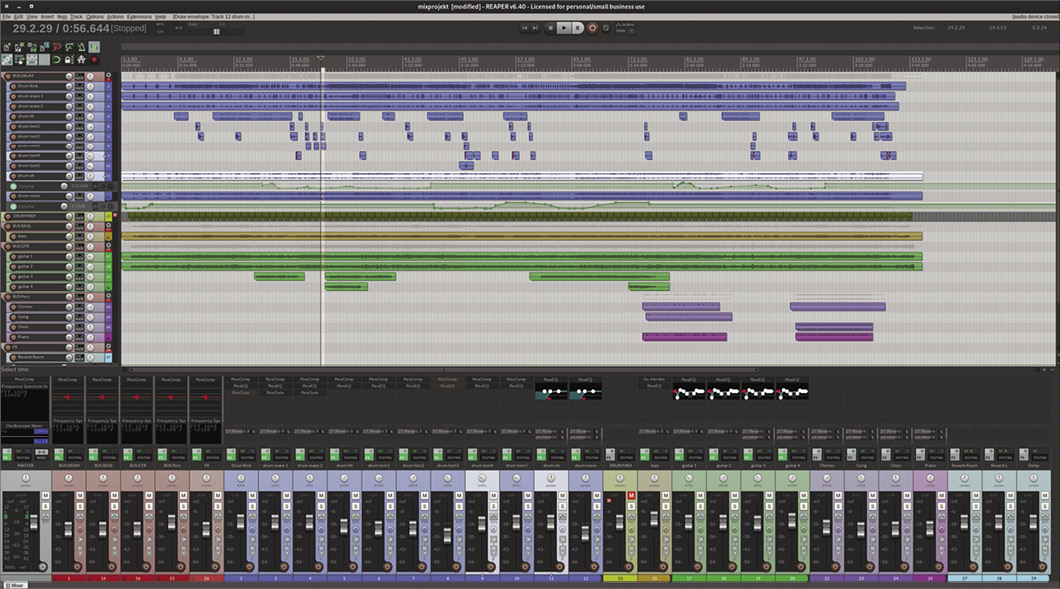This screenshot has height=589, width=1060.
Task: Solo the drum snare 1 mixer strip
Action: click(x=287, y=506)
